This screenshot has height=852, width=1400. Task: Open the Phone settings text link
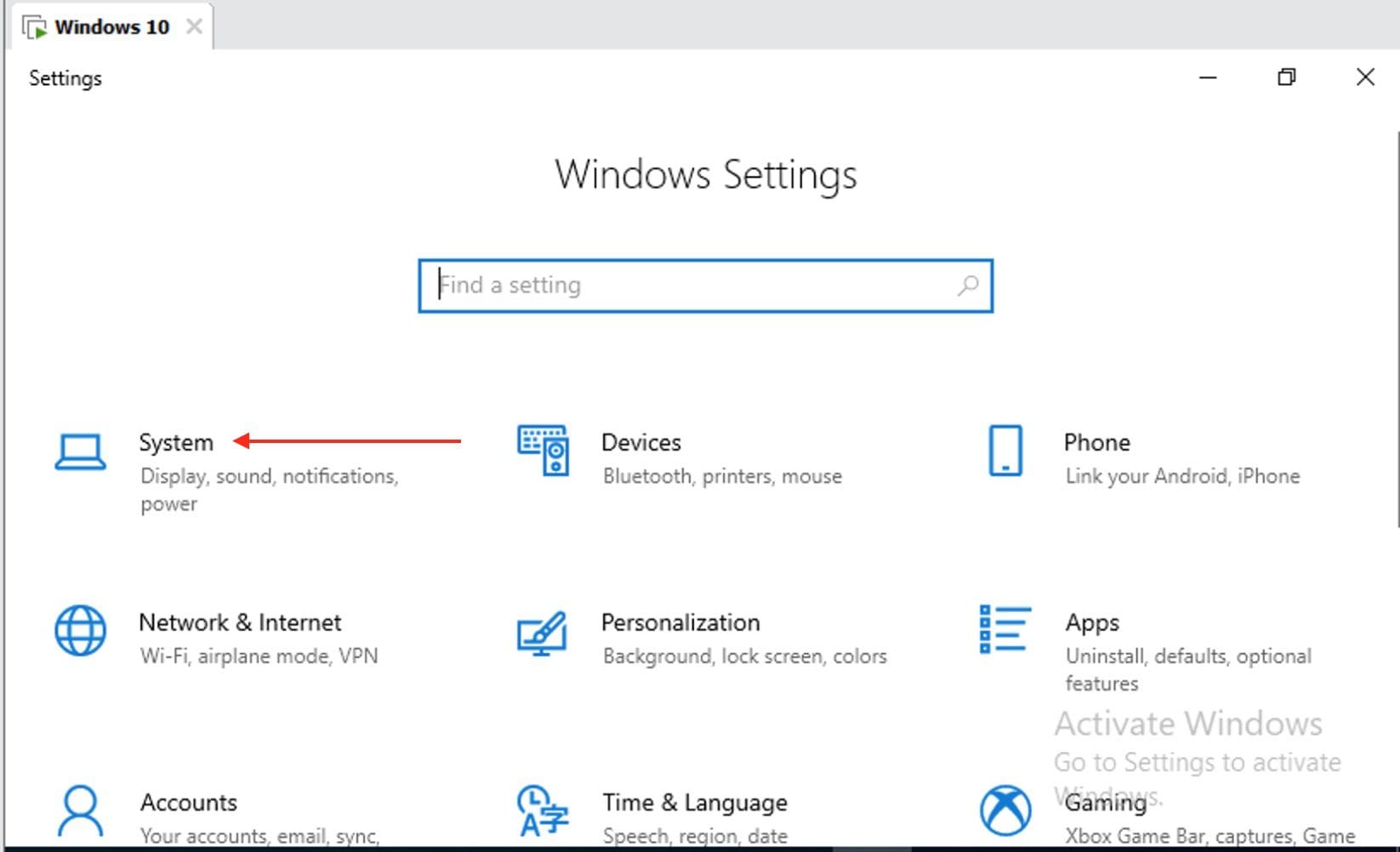(x=1096, y=443)
